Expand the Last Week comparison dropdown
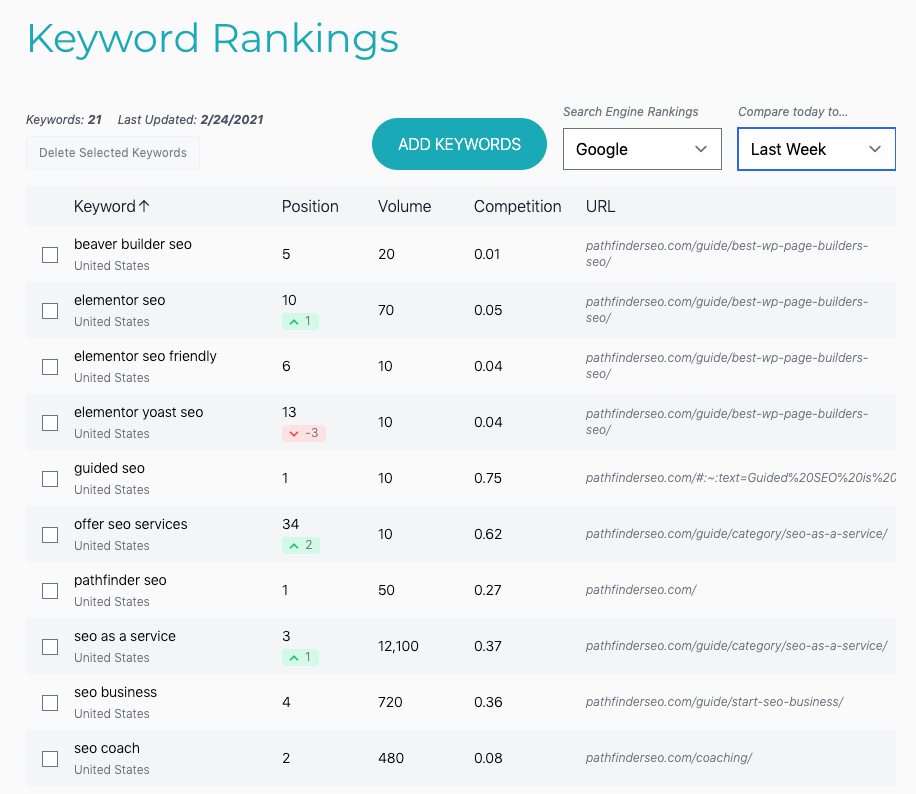This screenshot has width=916, height=794. (816, 149)
